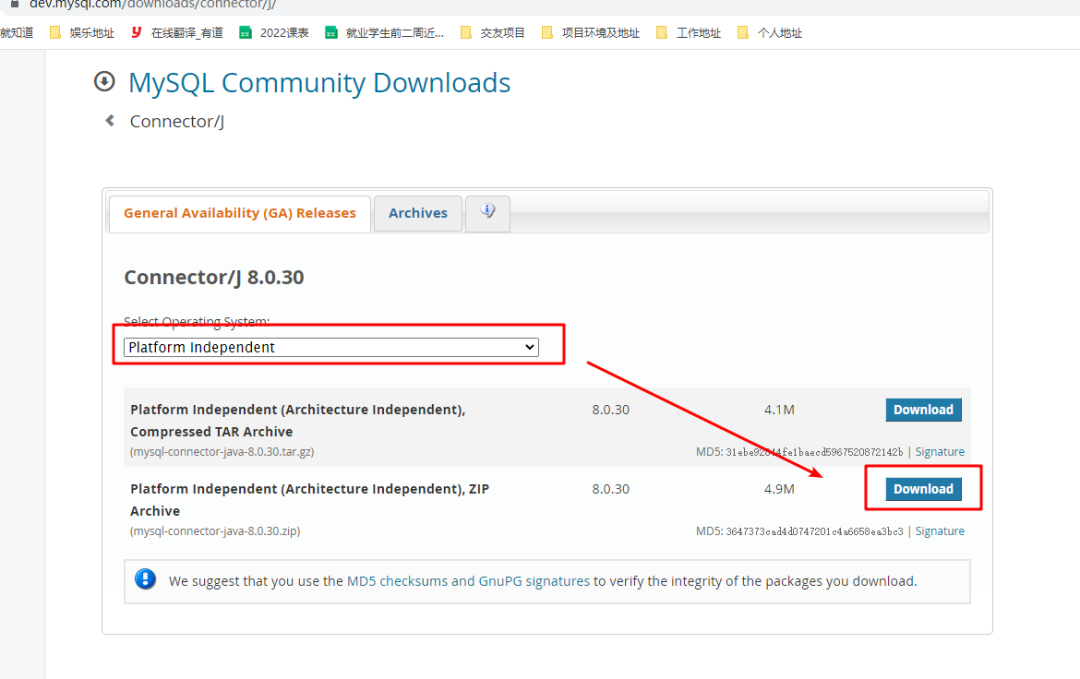Click the MD5 hash of the tar.gz file
Screen dimensions: 1080x679
814,452
